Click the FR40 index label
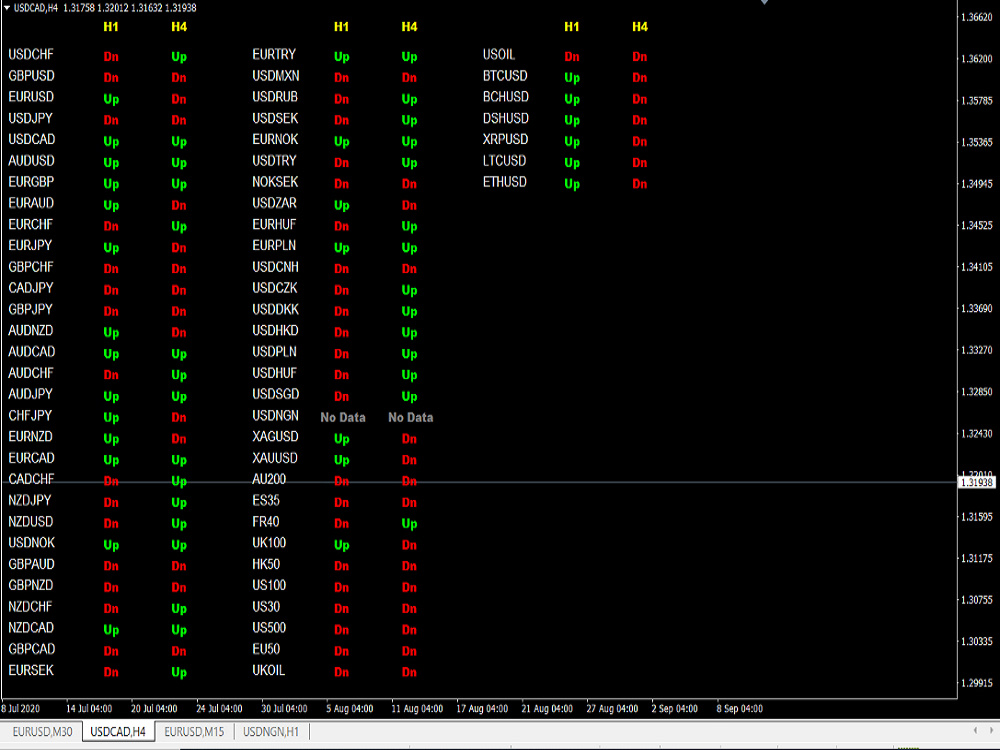1000x750 pixels. click(266, 522)
